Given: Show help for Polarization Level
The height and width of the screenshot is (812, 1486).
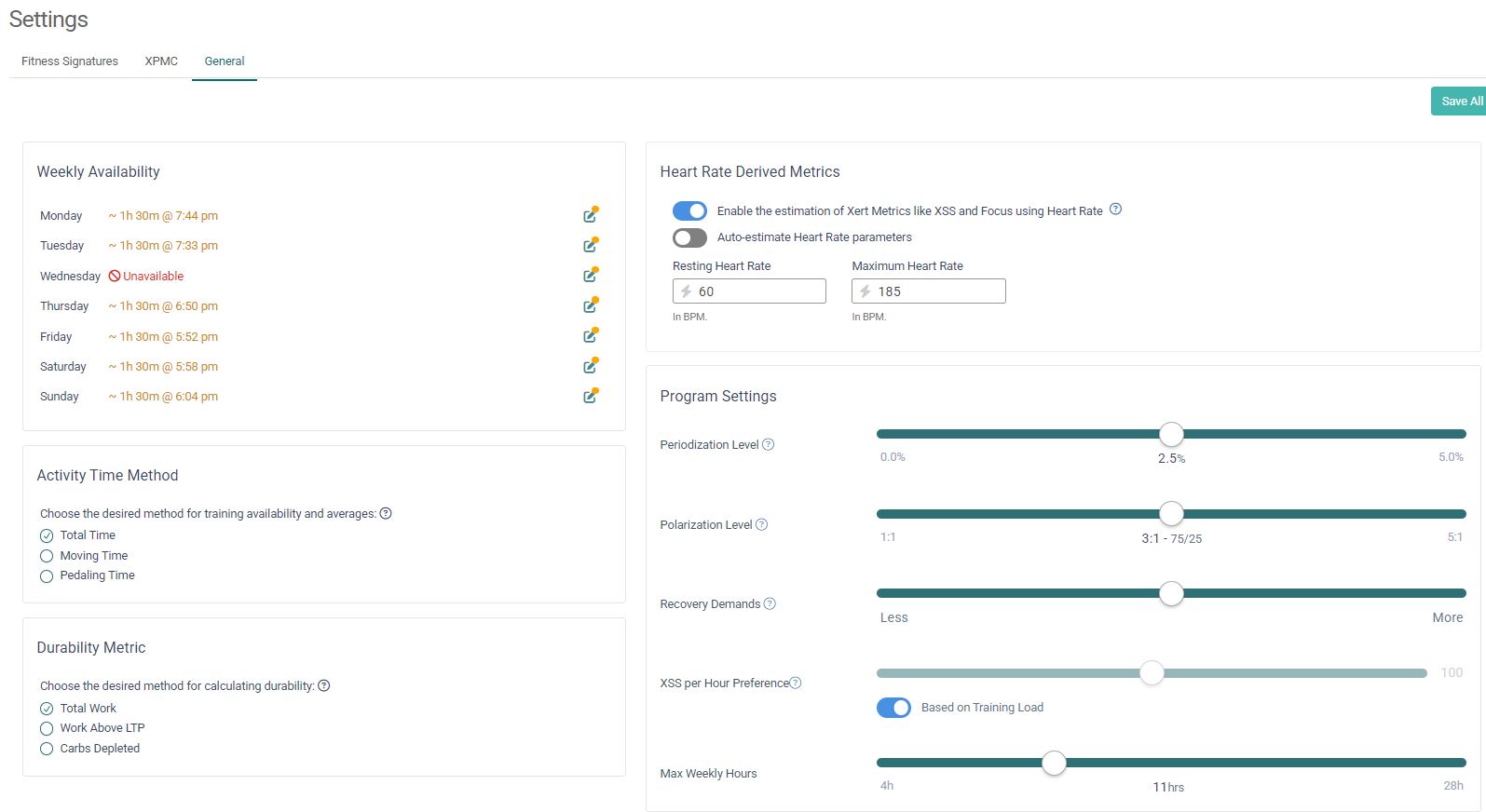Looking at the screenshot, I should (761, 525).
